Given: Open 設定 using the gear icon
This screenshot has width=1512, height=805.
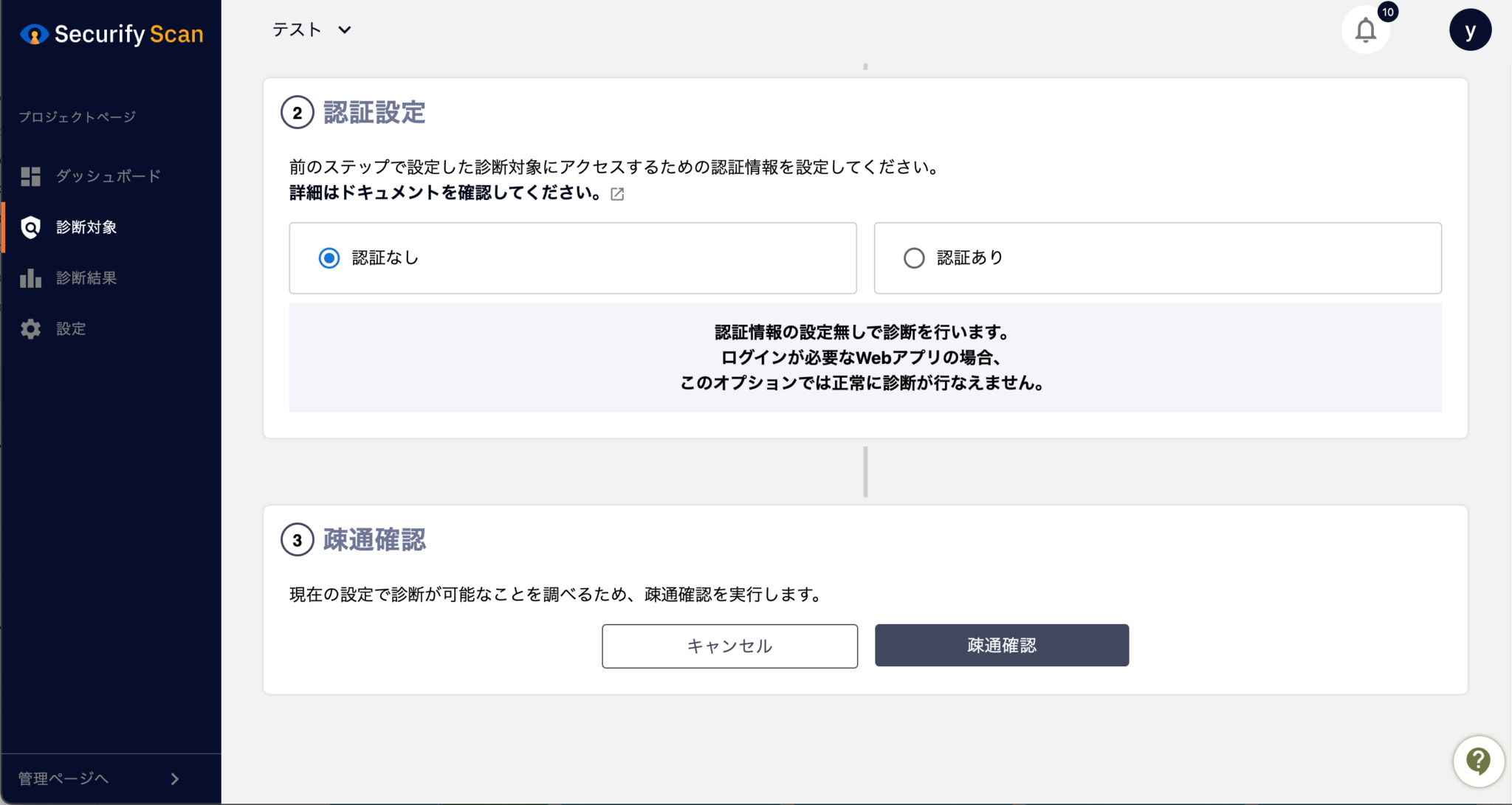Looking at the screenshot, I should coord(30,328).
